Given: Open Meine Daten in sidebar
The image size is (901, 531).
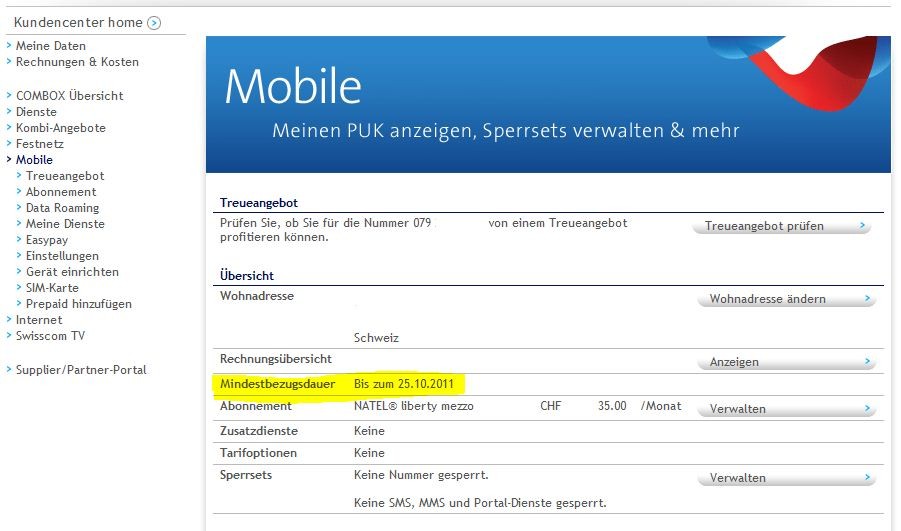Looking at the screenshot, I should [x=51, y=46].
